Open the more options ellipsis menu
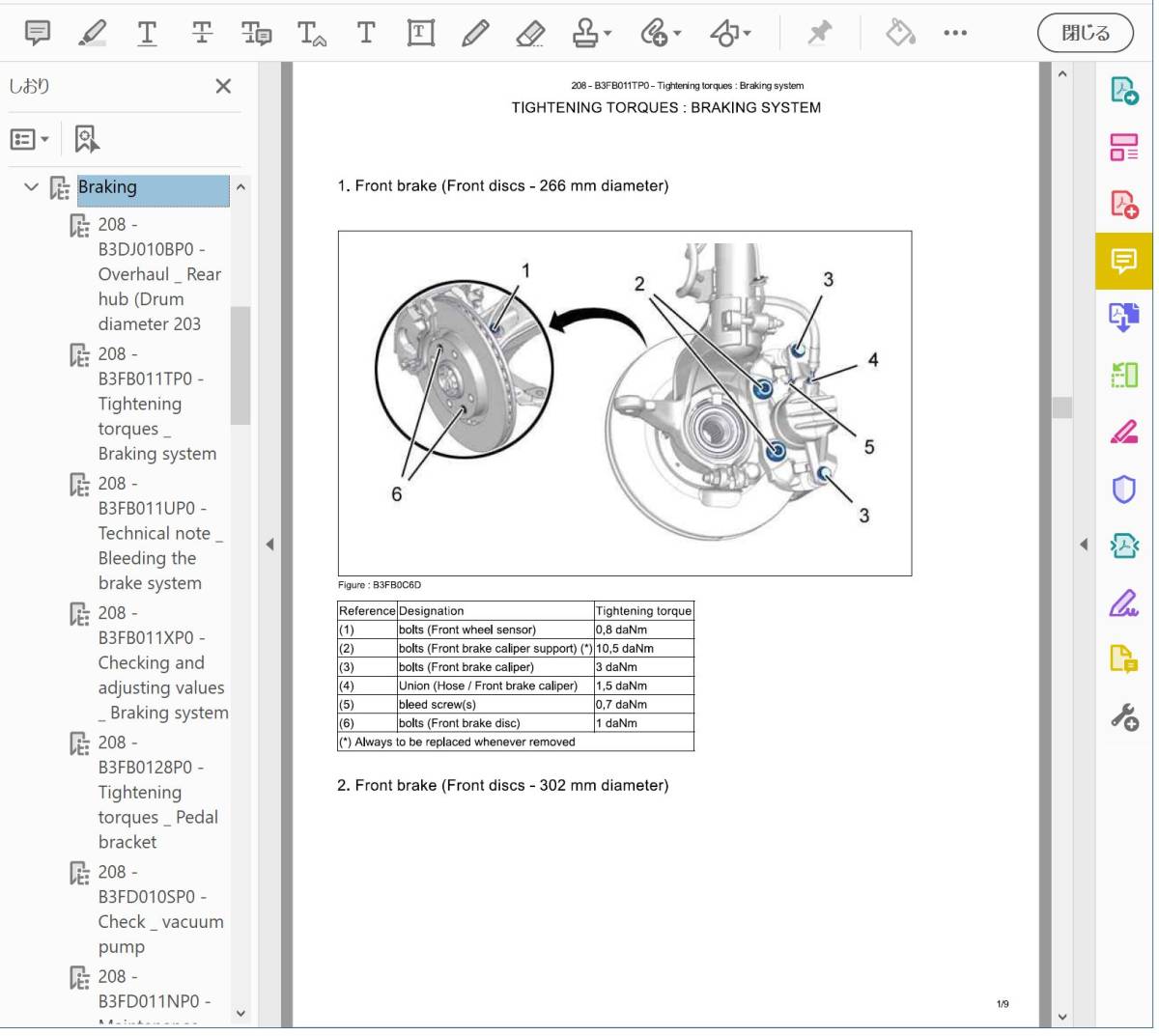 pyautogui.click(x=955, y=33)
